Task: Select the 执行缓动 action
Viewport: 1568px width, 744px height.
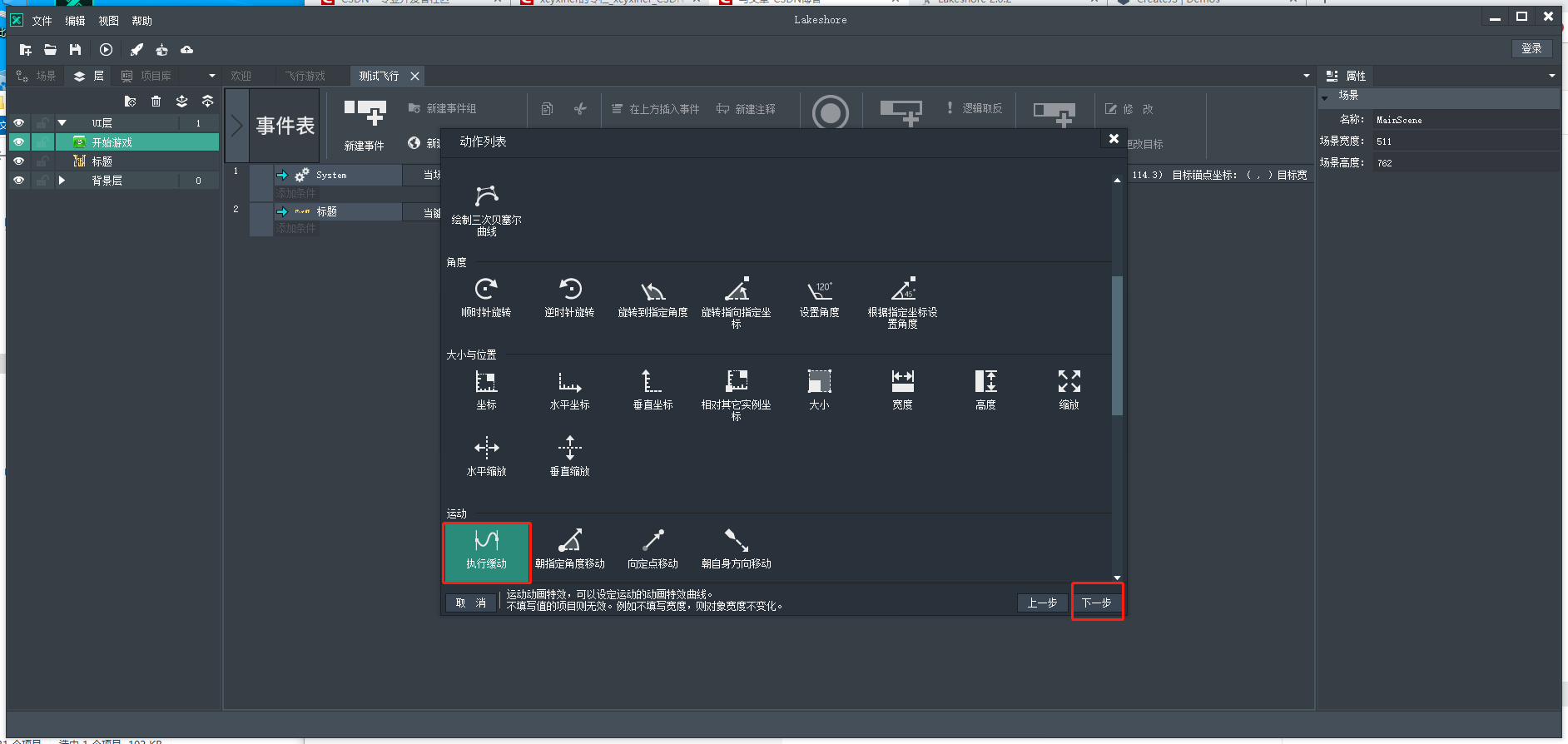Action: click(486, 553)
